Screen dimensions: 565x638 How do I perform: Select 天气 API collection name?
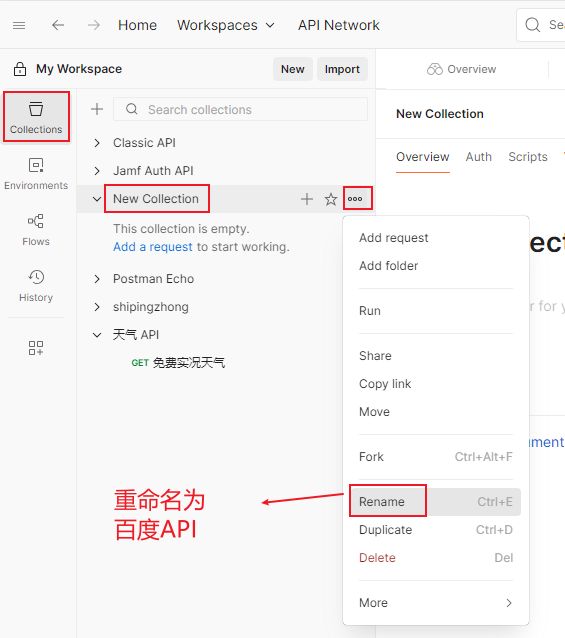136,335
